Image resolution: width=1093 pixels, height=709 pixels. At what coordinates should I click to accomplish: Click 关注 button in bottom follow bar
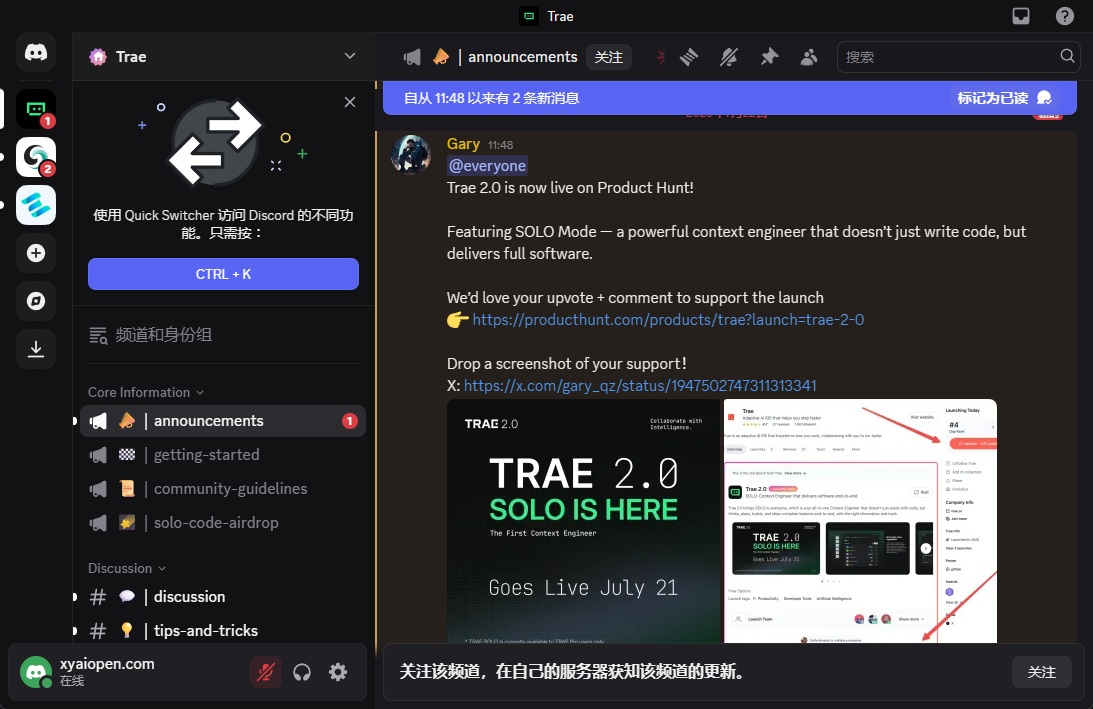[1041, 672]
